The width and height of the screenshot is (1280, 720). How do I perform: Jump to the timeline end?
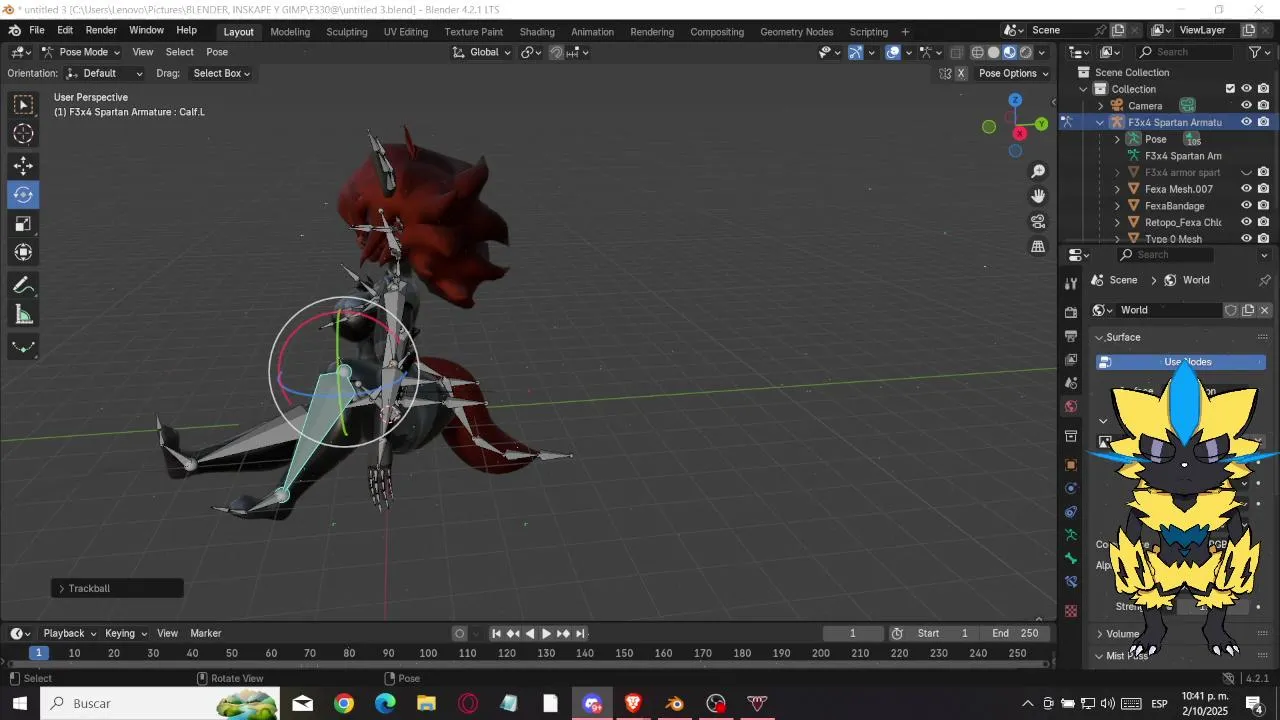click(x=580, y=633)
